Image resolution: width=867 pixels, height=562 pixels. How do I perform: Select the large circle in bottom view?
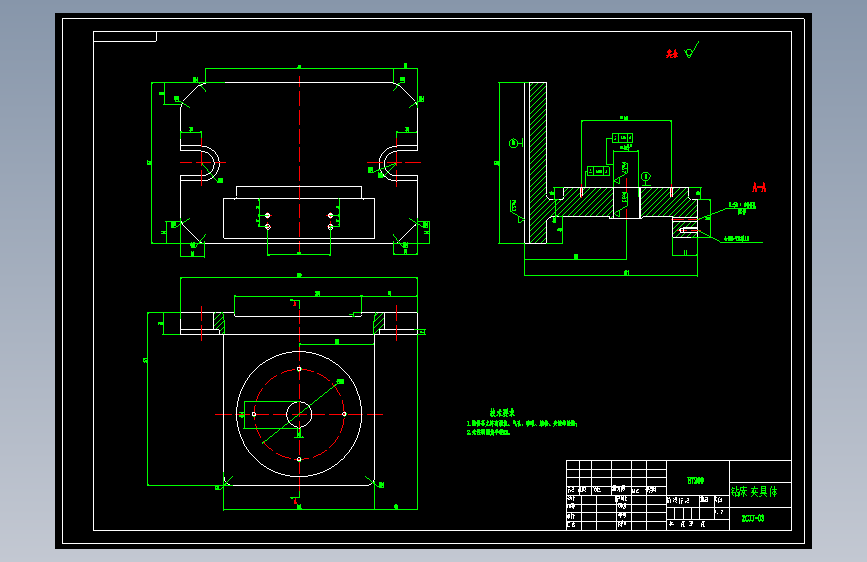click(299, 414)
